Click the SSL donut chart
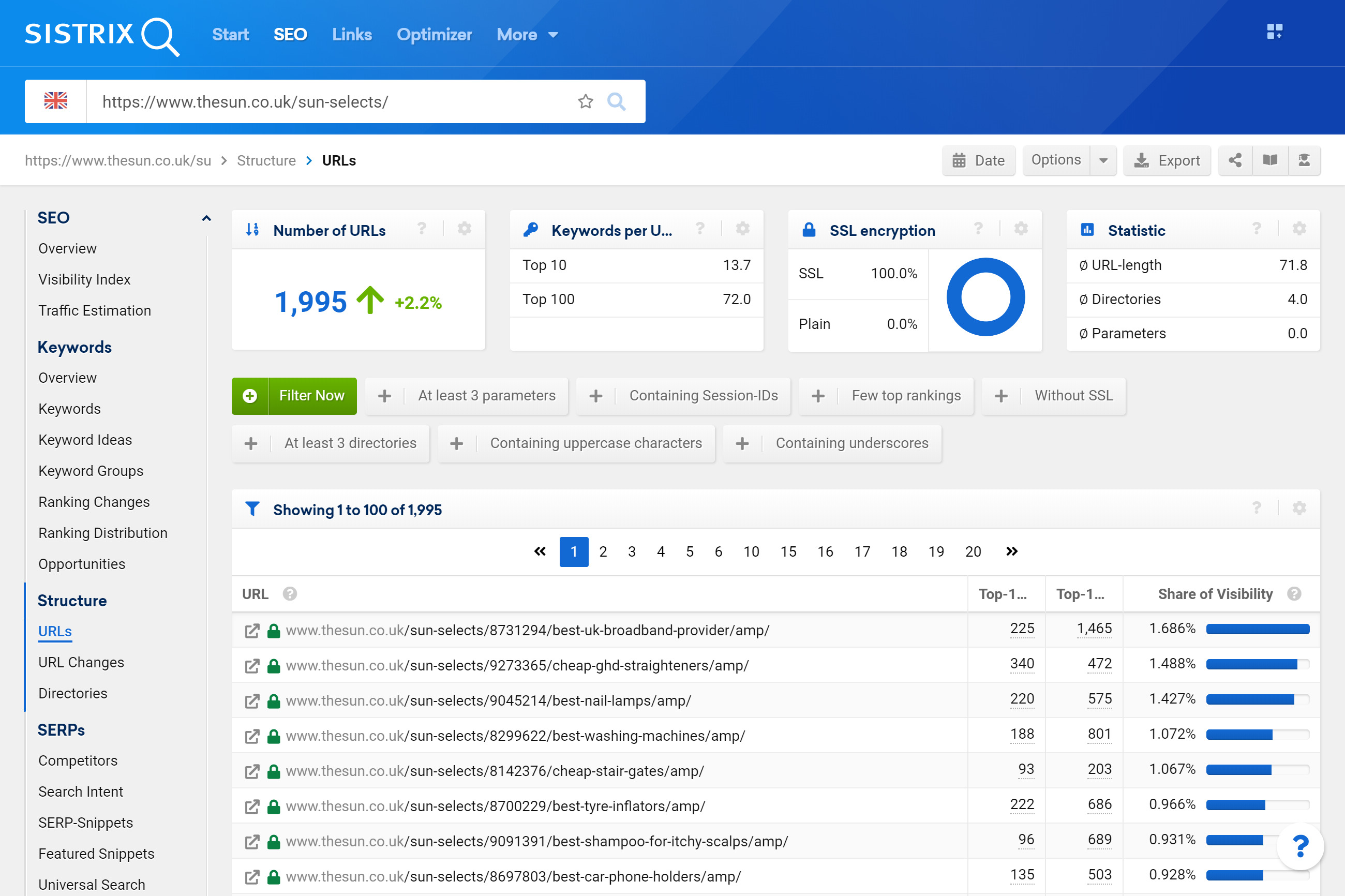This screenshot has width=1345, height=896. point(985,297)
